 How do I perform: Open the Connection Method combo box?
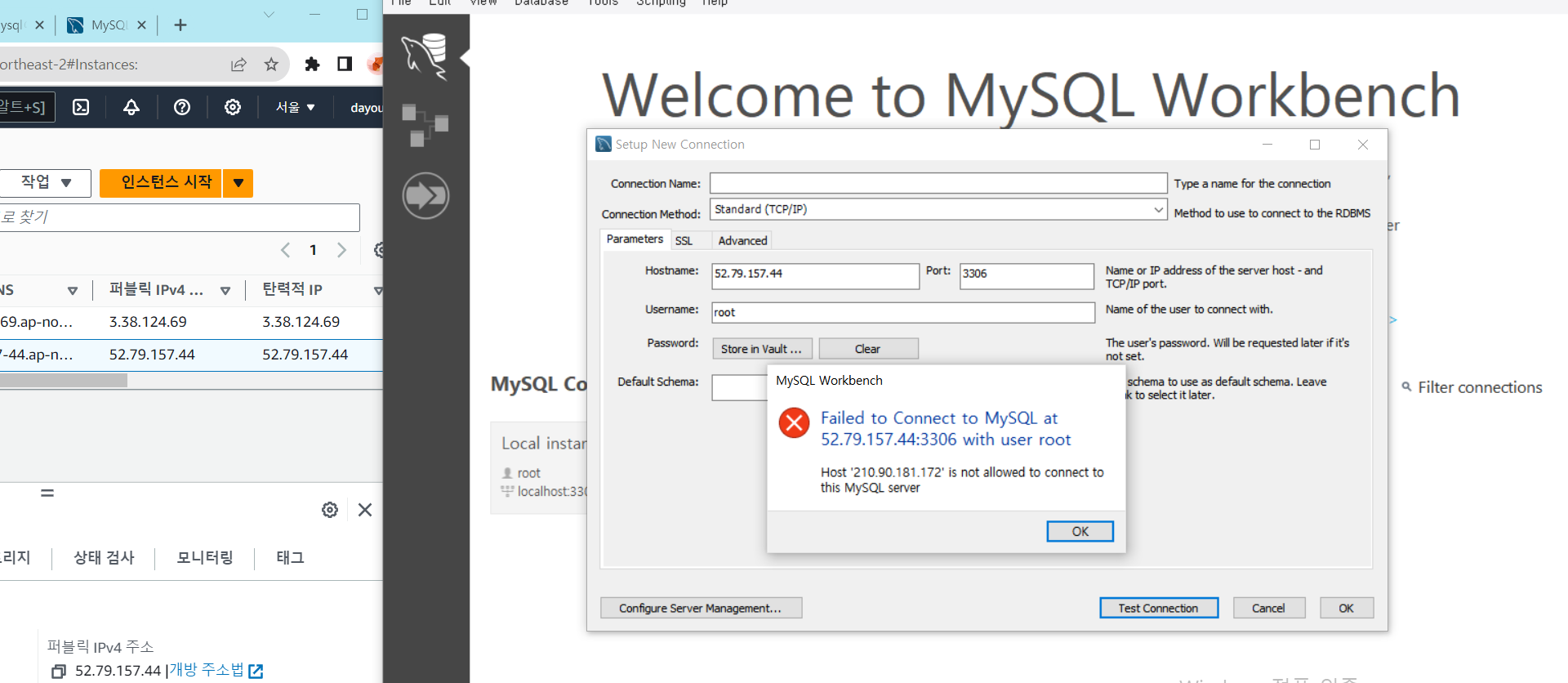938,209
